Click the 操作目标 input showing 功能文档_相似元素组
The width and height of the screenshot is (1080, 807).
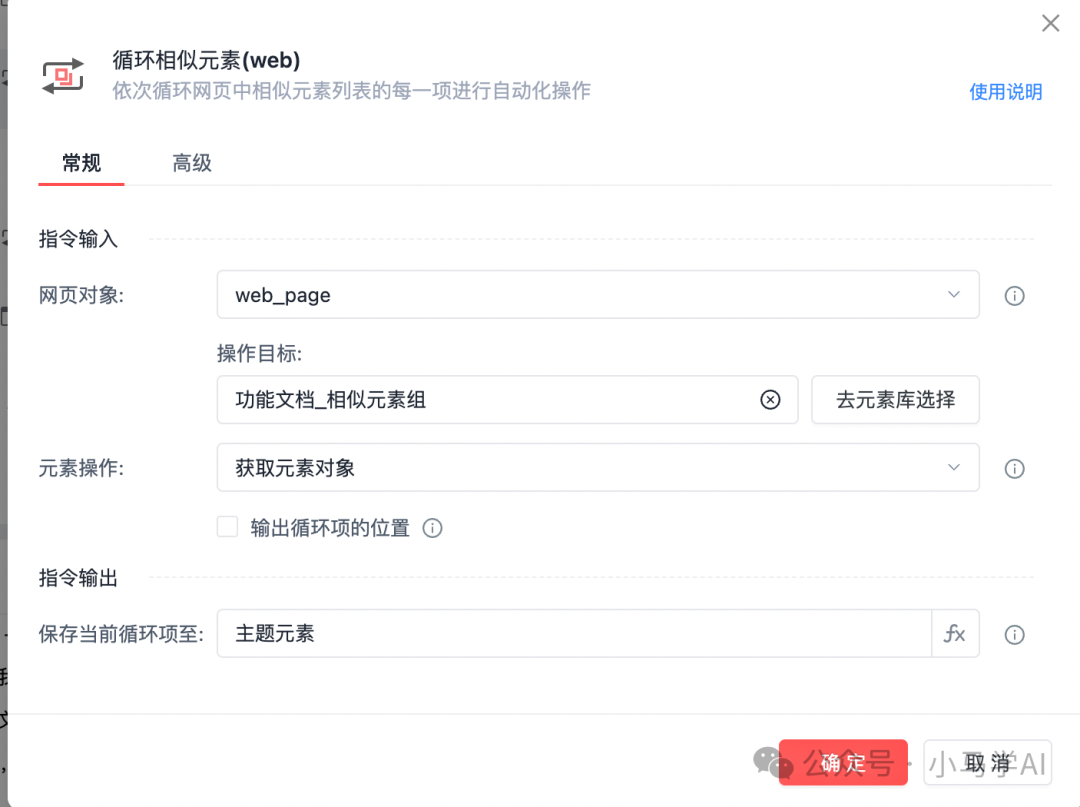pos(490,400)
